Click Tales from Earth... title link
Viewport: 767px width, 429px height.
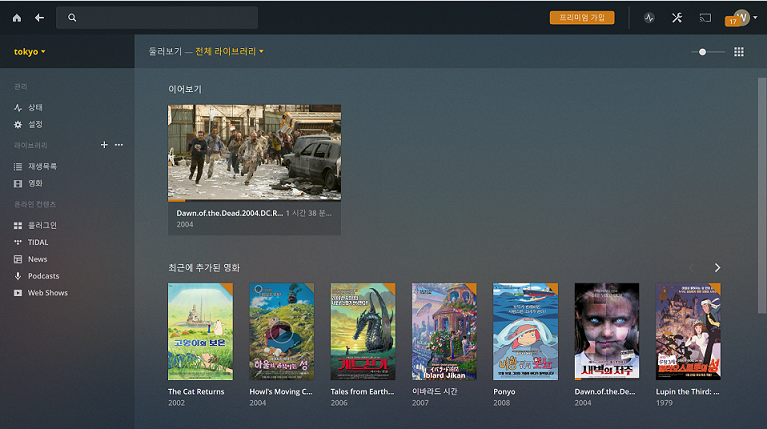click(362, 392)
